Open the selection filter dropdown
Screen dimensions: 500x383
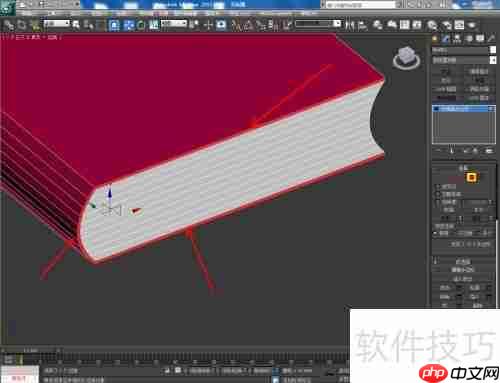[x=57, y=23]
